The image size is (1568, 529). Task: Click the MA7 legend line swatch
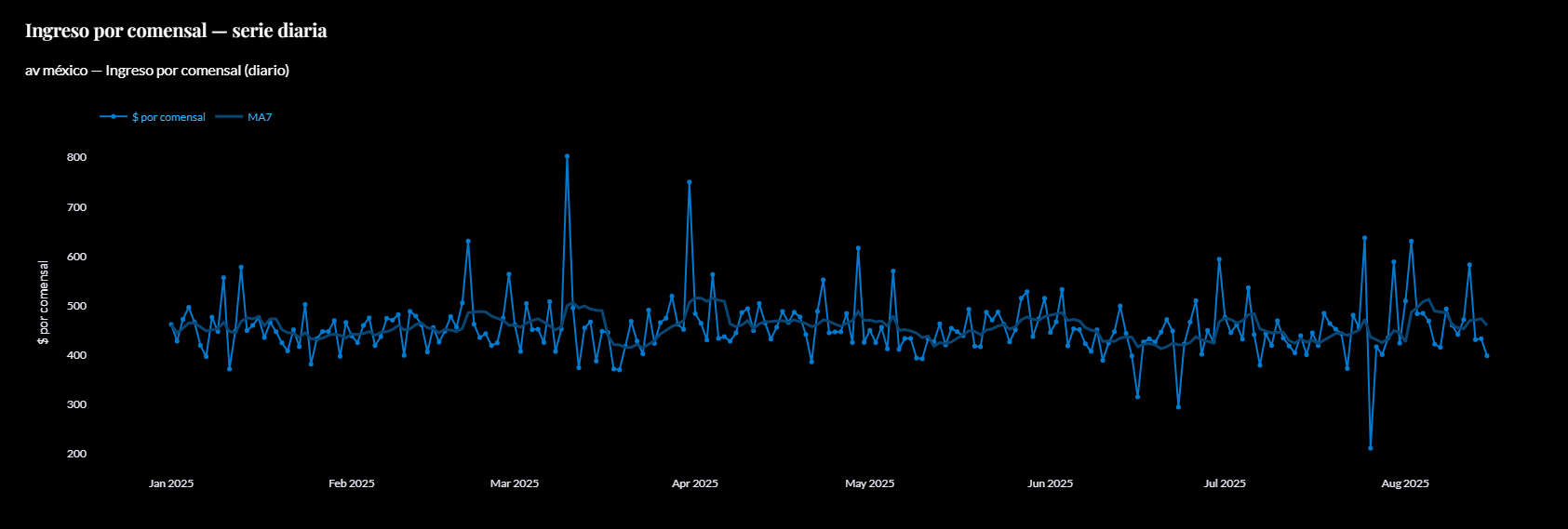coord(229,117)
